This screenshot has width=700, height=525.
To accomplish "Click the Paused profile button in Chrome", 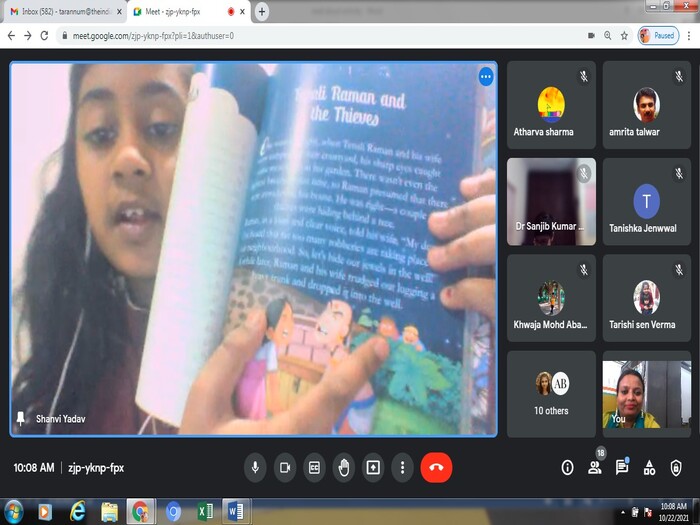I will tap(658, 36).
